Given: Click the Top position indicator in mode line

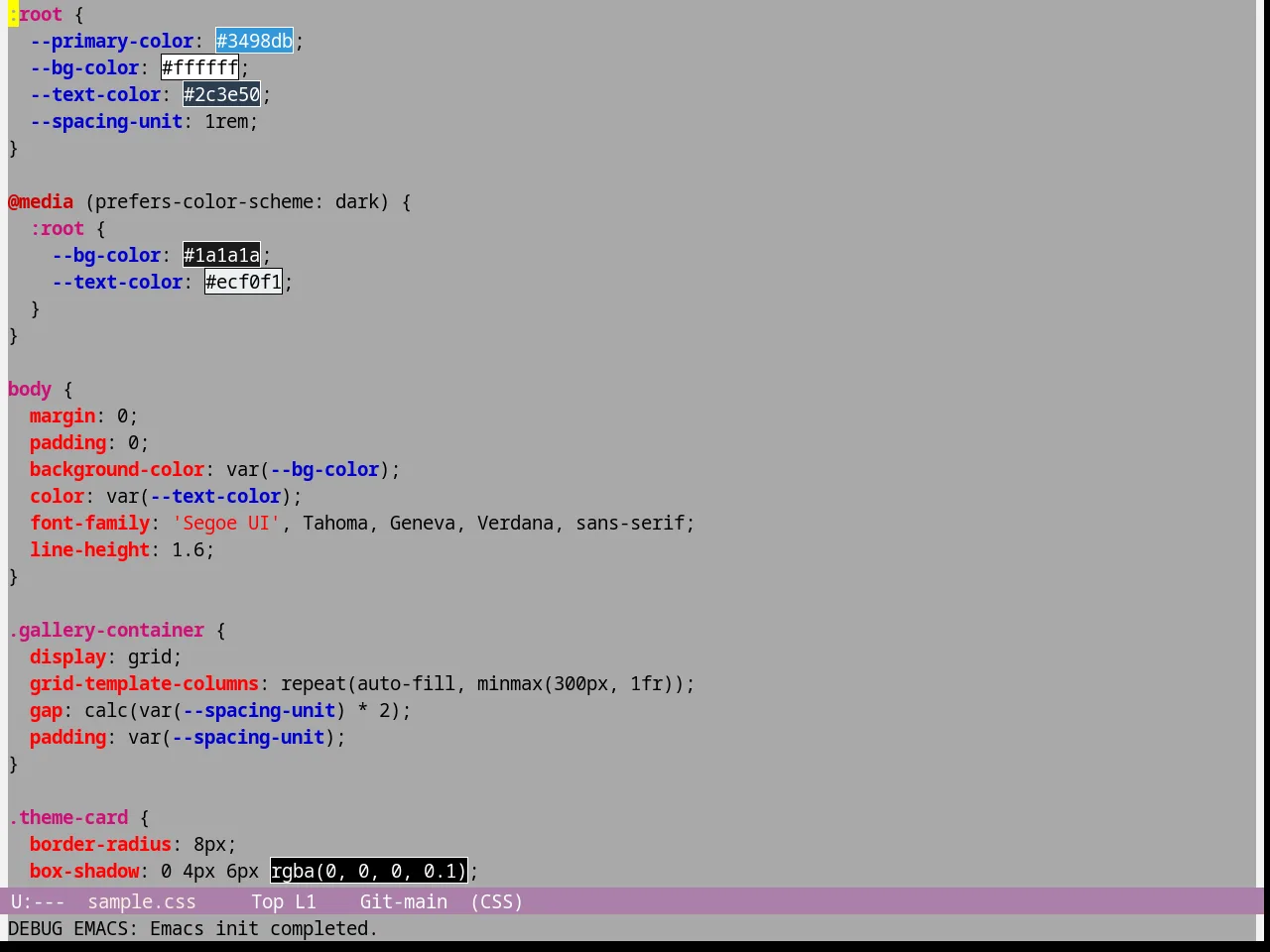Looking at the screenshot, I should 267,901.
